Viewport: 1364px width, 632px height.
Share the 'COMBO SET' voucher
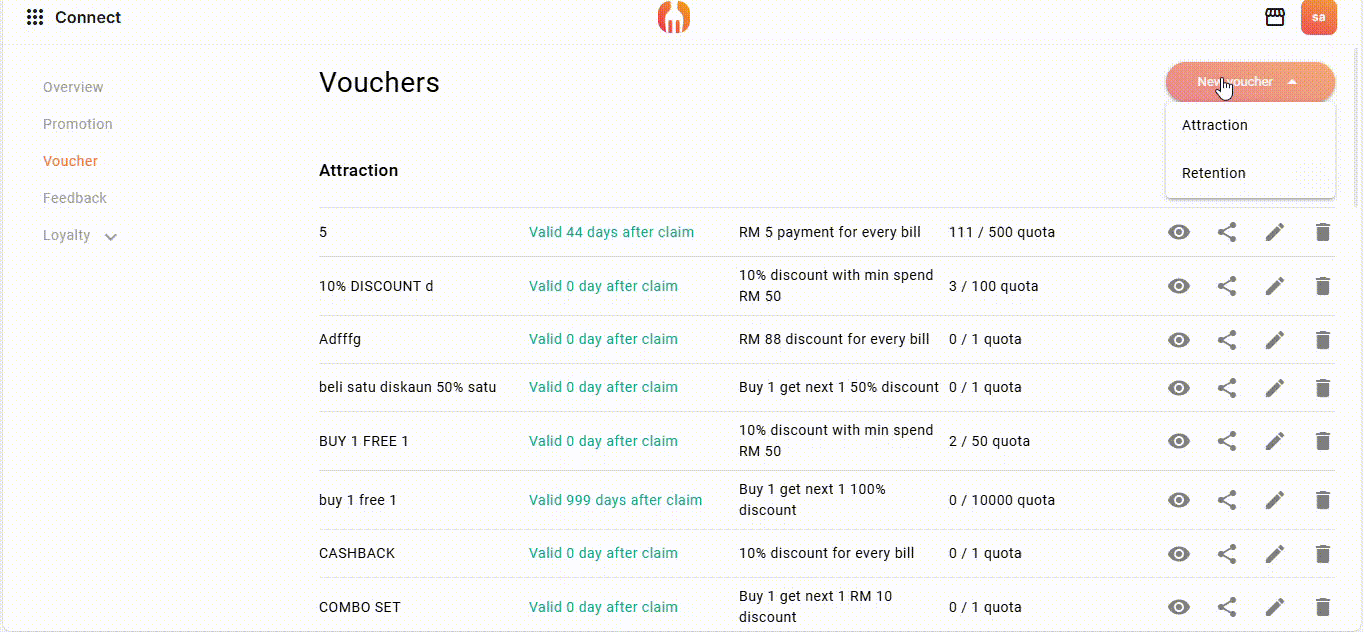click(1227, 607)
